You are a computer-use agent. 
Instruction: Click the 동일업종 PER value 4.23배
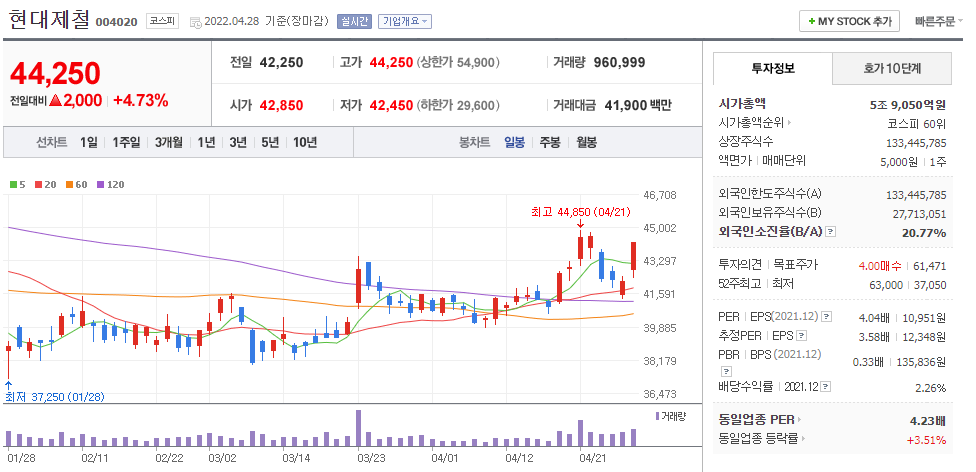click(x=927, y=420)
